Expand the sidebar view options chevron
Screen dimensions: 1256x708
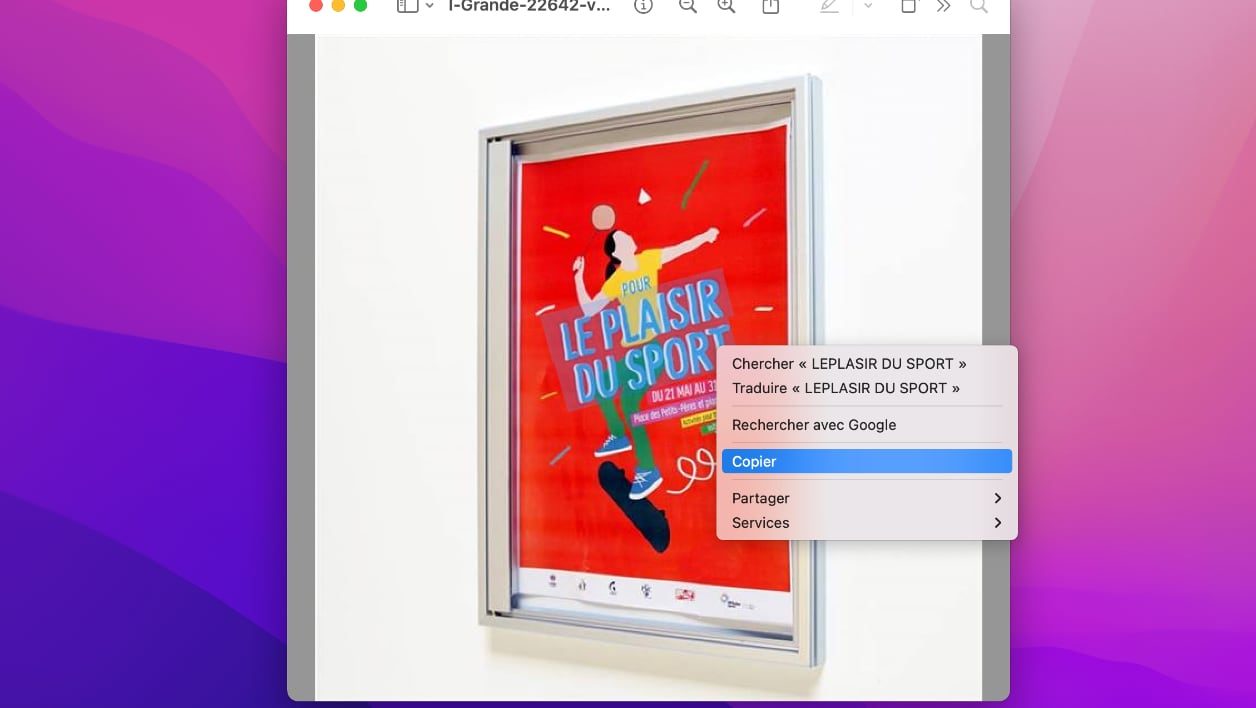tap(430, 6)
